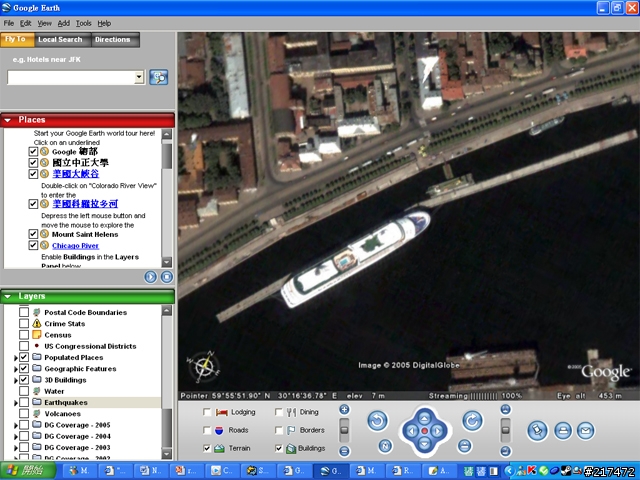The width and height of the screenshot is (640, 480).
Task: Click the zoom in plus button
Action: pos(344,409)
